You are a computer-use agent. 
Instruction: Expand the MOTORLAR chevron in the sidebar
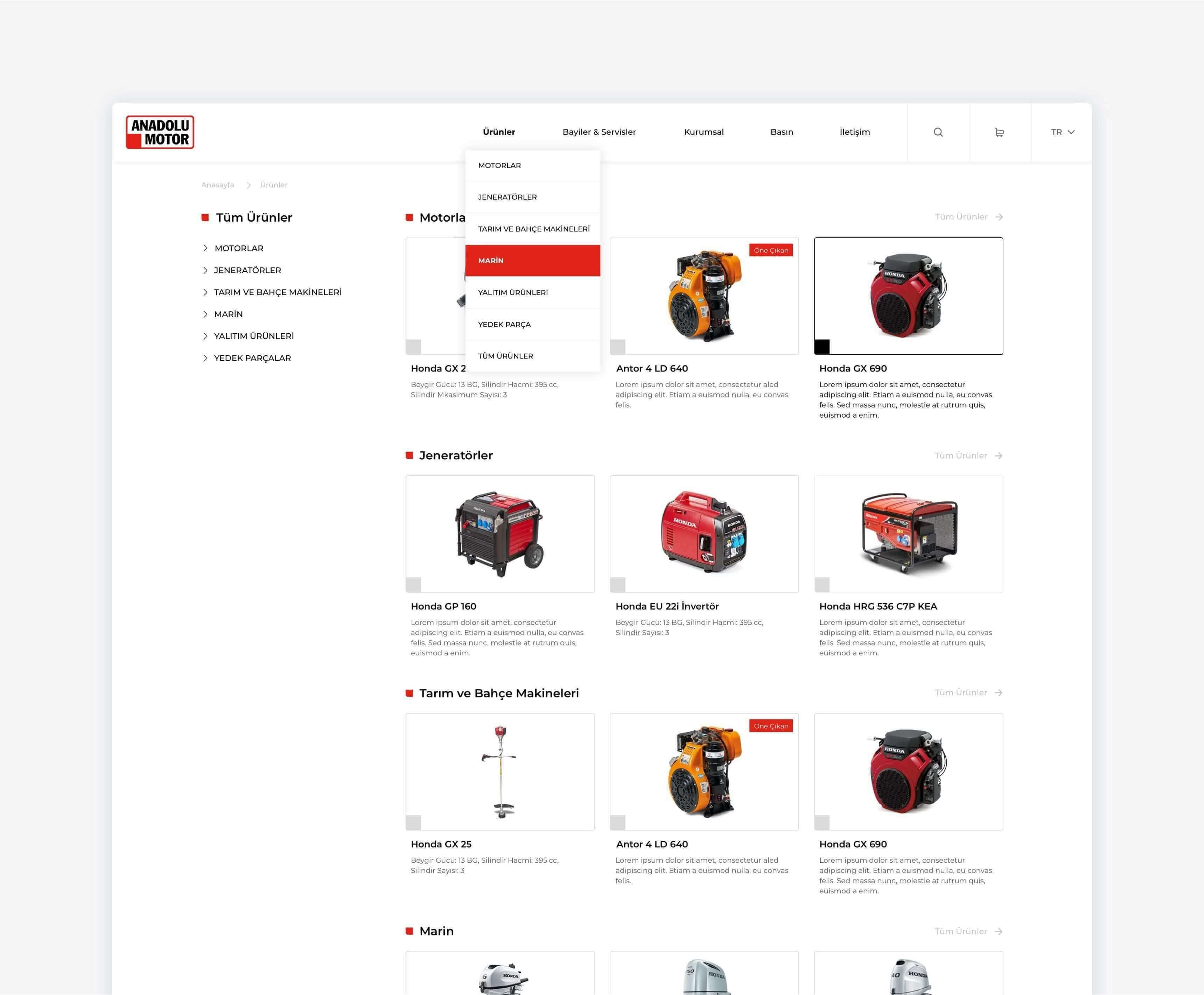pyautogui.click(x=205, y=248)
